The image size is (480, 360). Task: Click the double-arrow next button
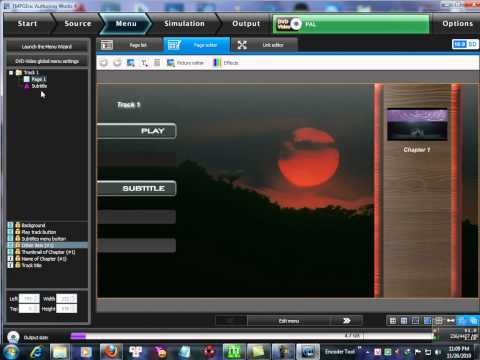[347, 321]
